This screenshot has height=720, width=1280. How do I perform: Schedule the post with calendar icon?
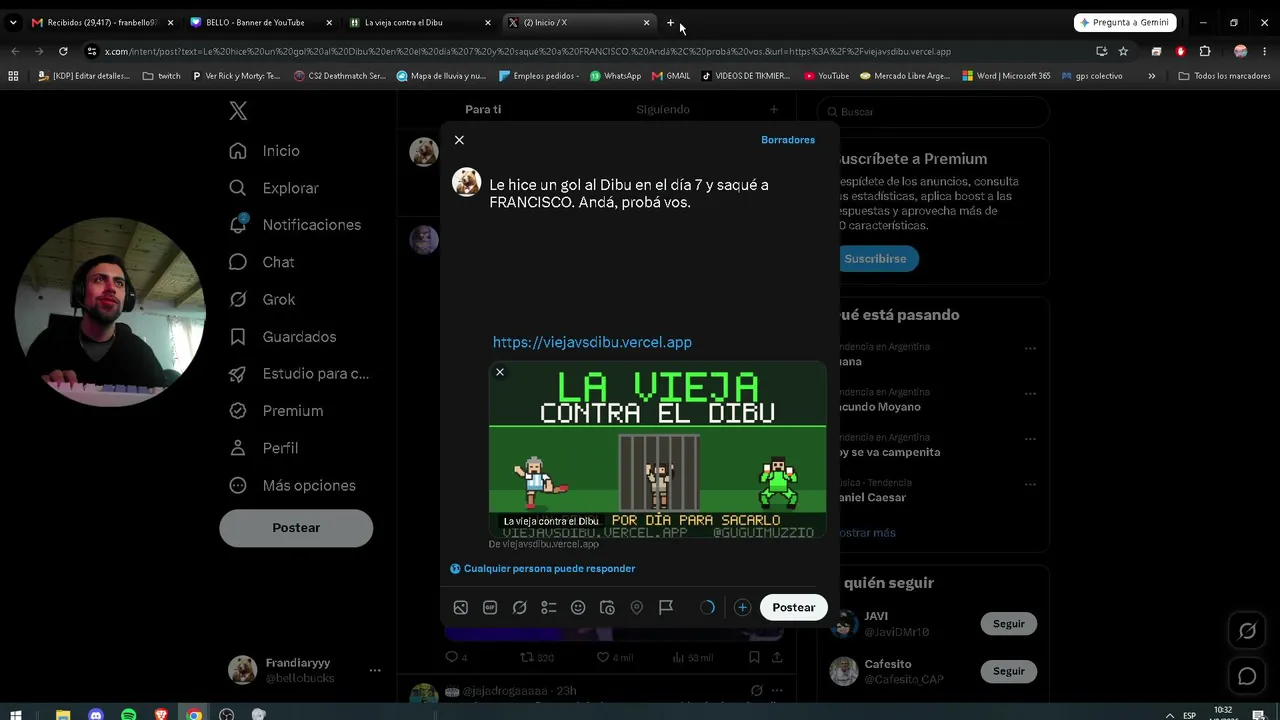click(607, 607)
